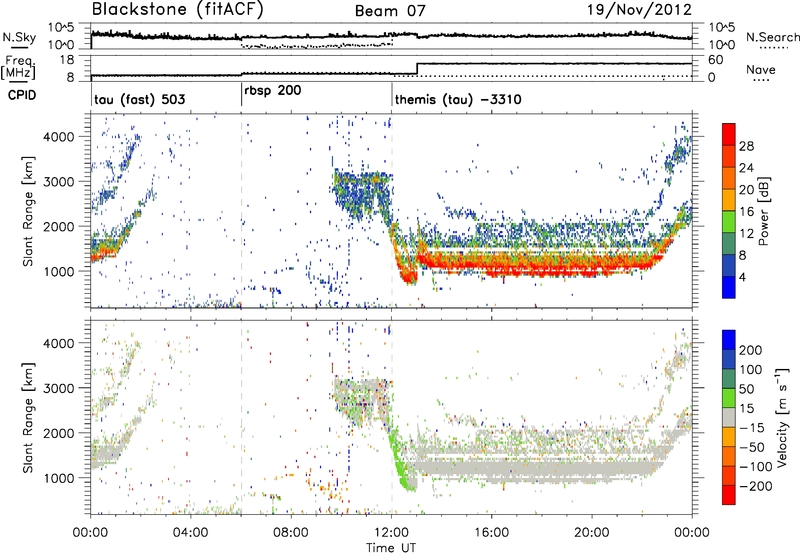
Task: Click the date '19/Nov/2012'
Action: [639, 10]
